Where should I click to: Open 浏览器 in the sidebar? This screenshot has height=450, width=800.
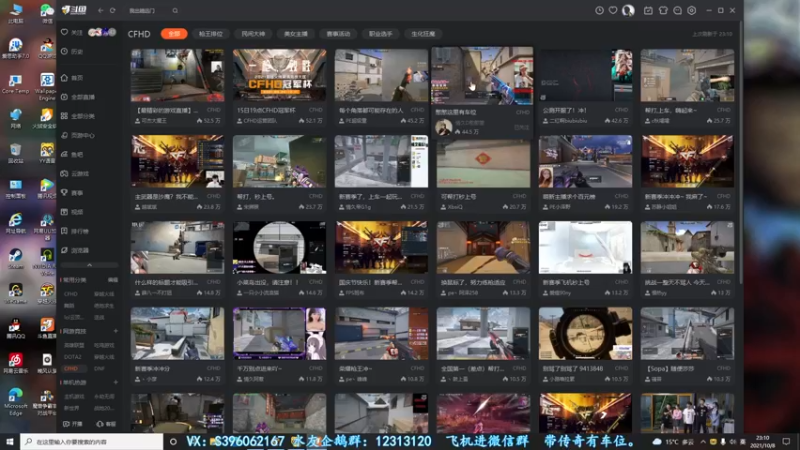pos(75,250)
